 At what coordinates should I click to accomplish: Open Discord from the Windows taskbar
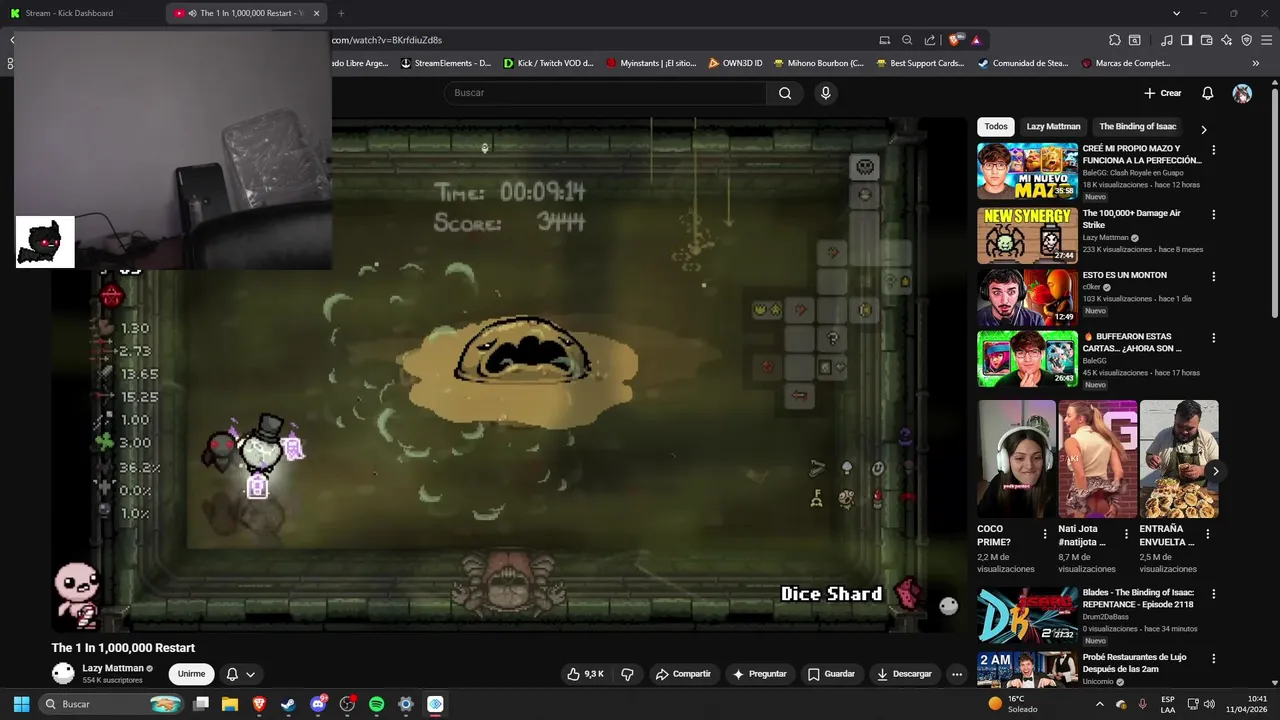click(x=318, y=704)
